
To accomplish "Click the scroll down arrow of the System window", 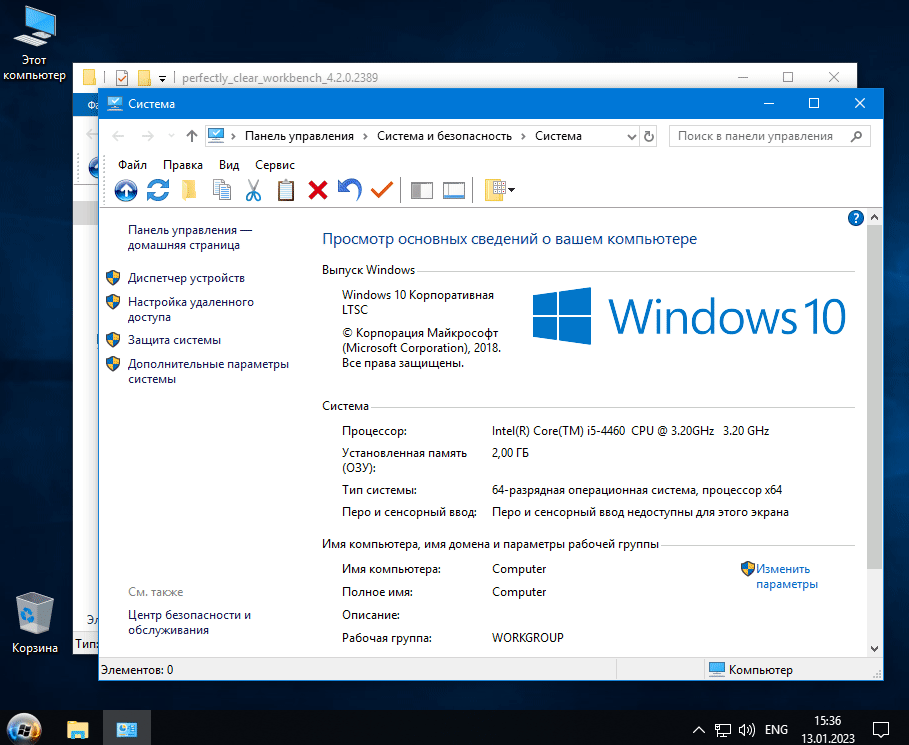I will pyautogui.click(x=875, y=649).
